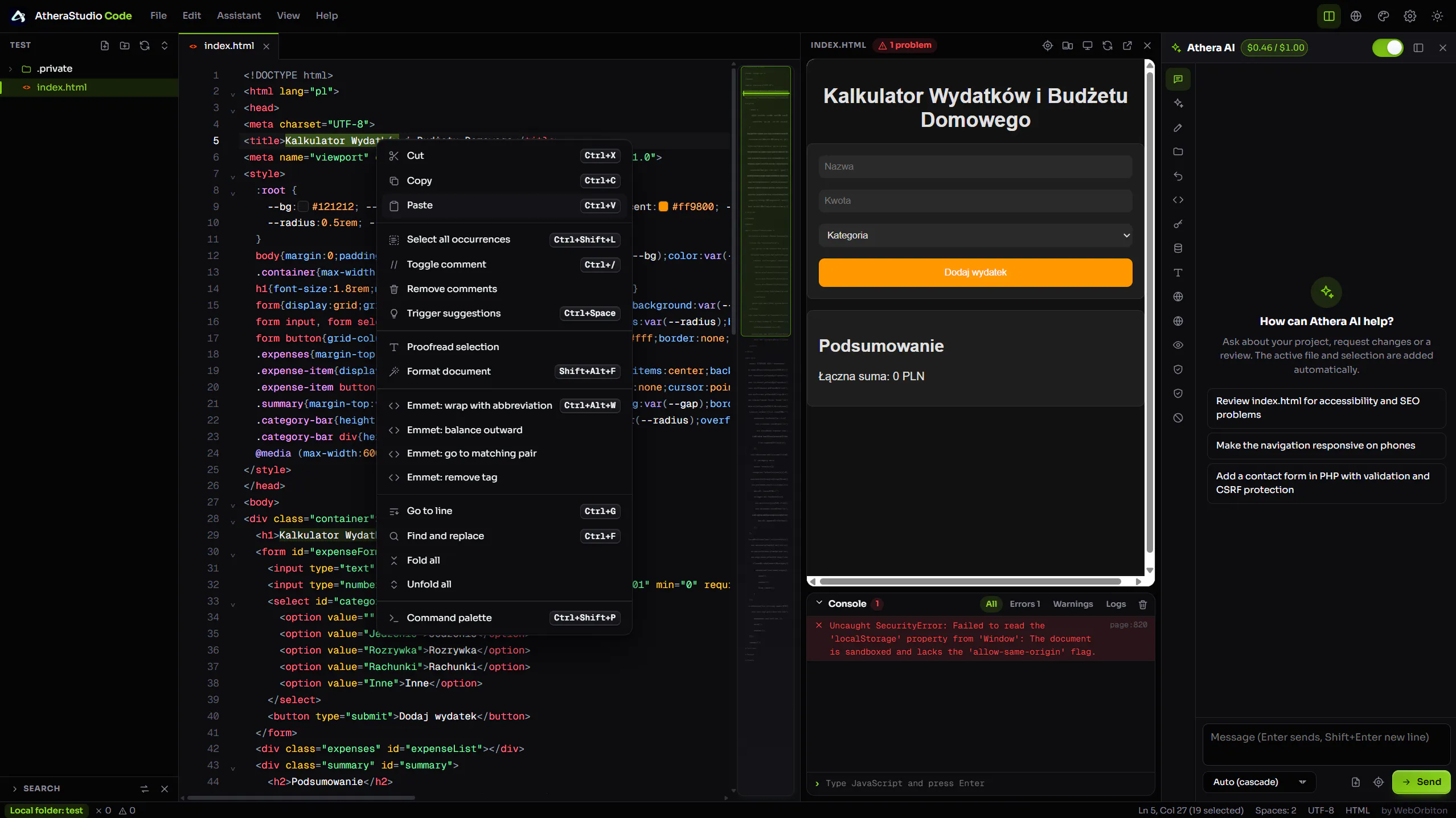The height and width of the screenshot is (818, 1456).
Task: Open the key icon in AI sidebar
Action: tap(1178, 224)
